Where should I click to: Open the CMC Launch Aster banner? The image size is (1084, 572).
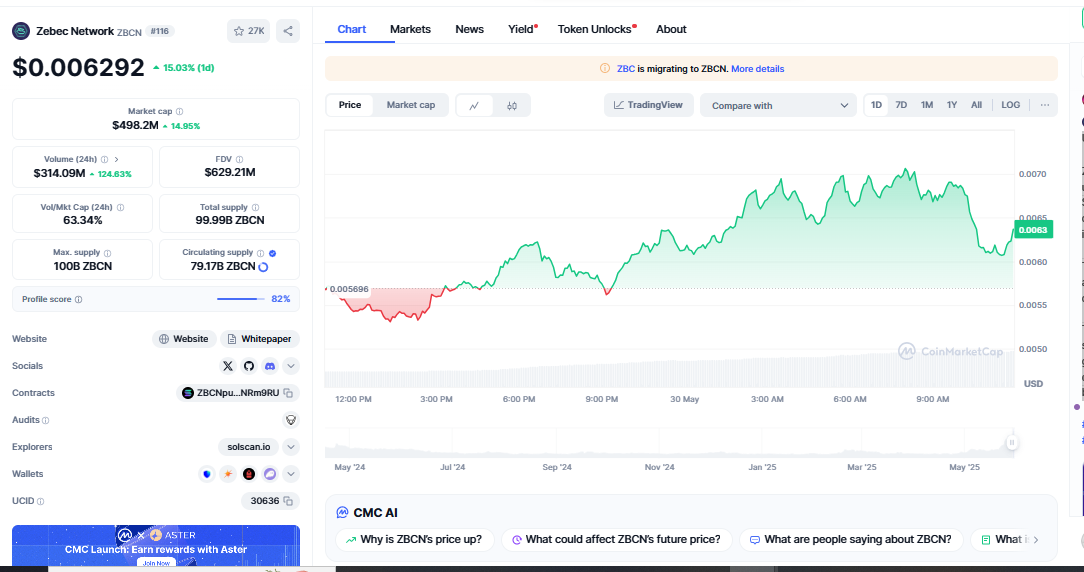tap(156, 546)
